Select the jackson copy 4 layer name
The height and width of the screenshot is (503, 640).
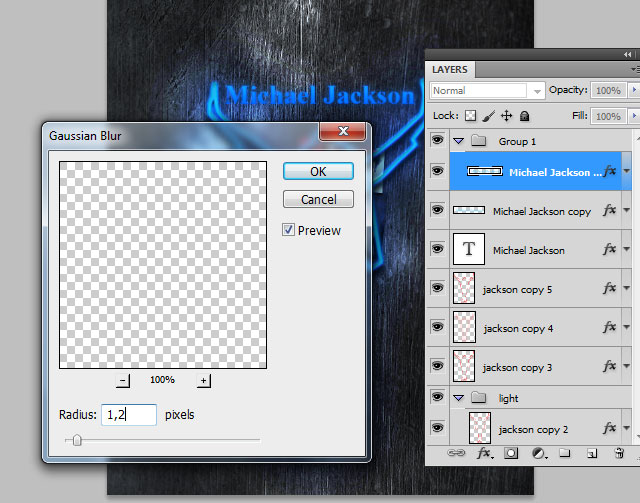pos(518,328)
